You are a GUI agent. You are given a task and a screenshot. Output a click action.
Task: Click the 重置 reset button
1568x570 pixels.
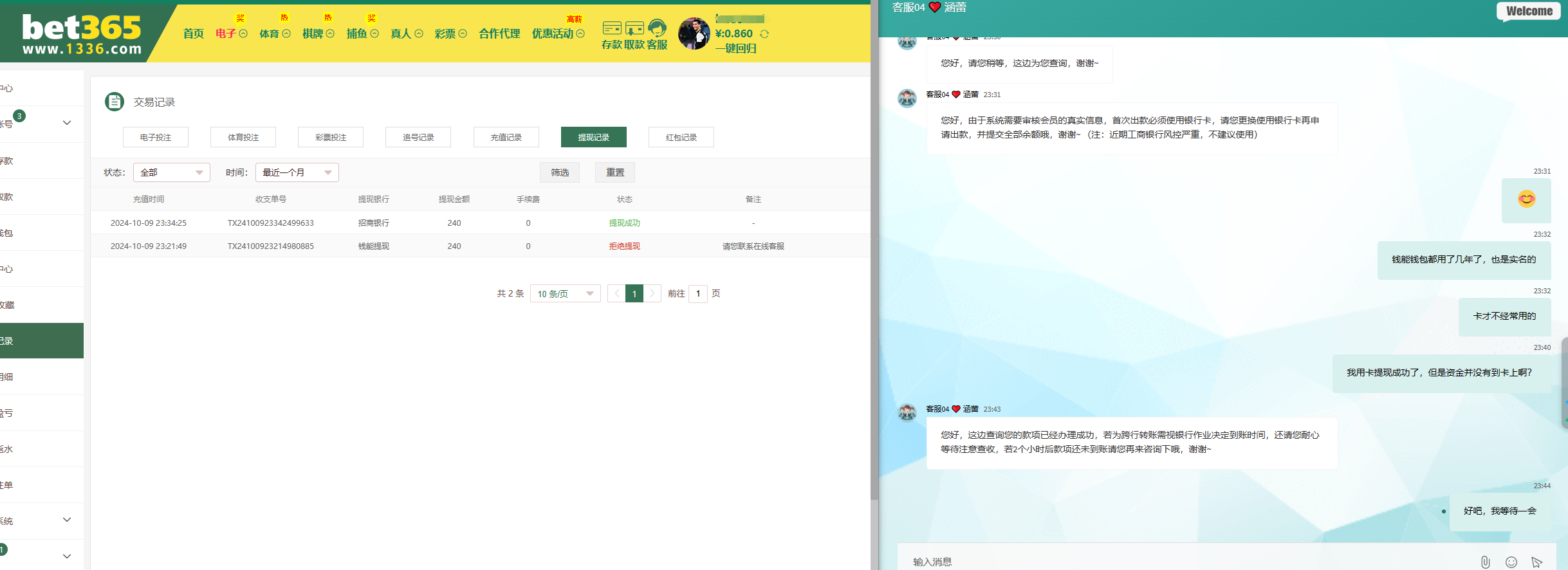click(614, 172)
